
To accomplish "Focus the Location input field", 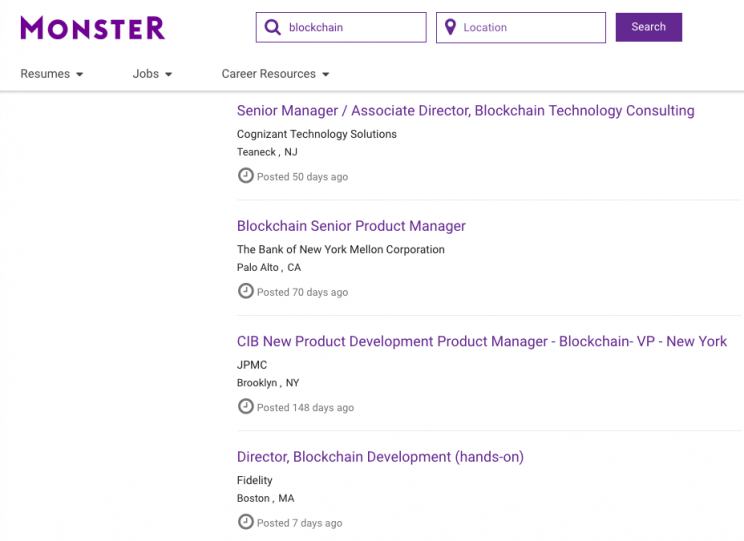I will tap(521, 28).
